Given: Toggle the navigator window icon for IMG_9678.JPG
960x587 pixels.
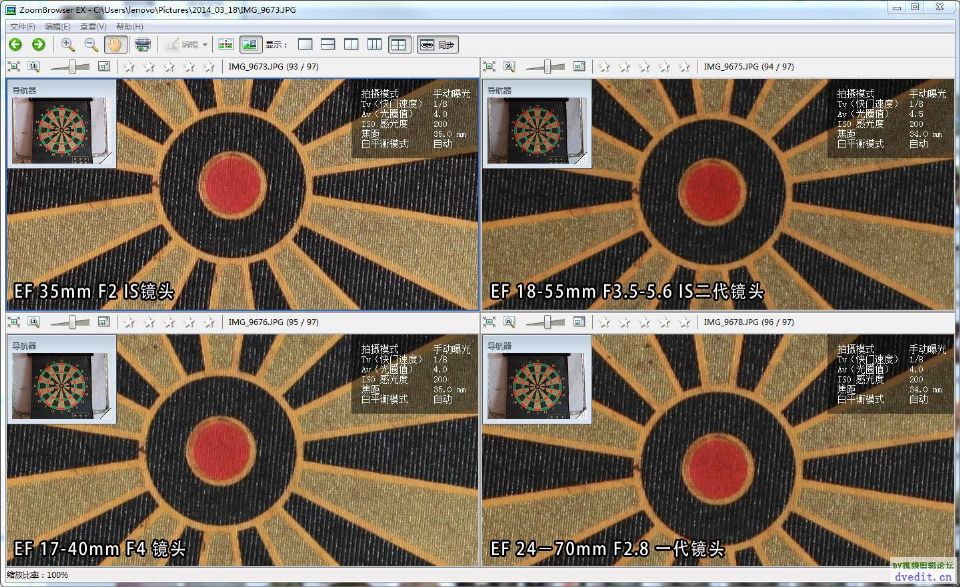Looking at the screenshot, I should coord(579,321).
